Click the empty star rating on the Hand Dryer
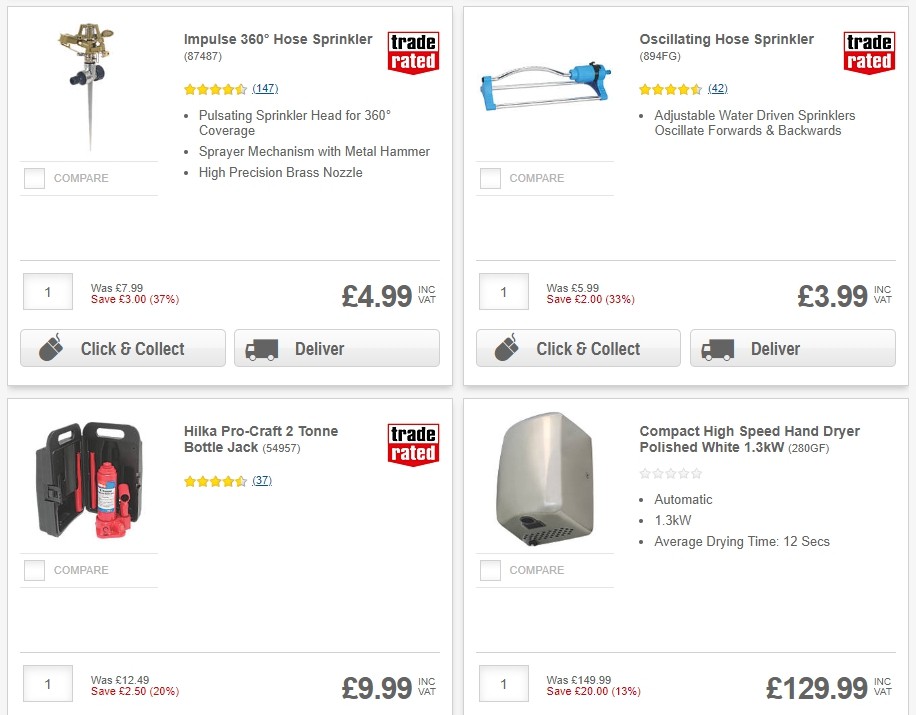The image size is (916, 715). coord(670,473)
